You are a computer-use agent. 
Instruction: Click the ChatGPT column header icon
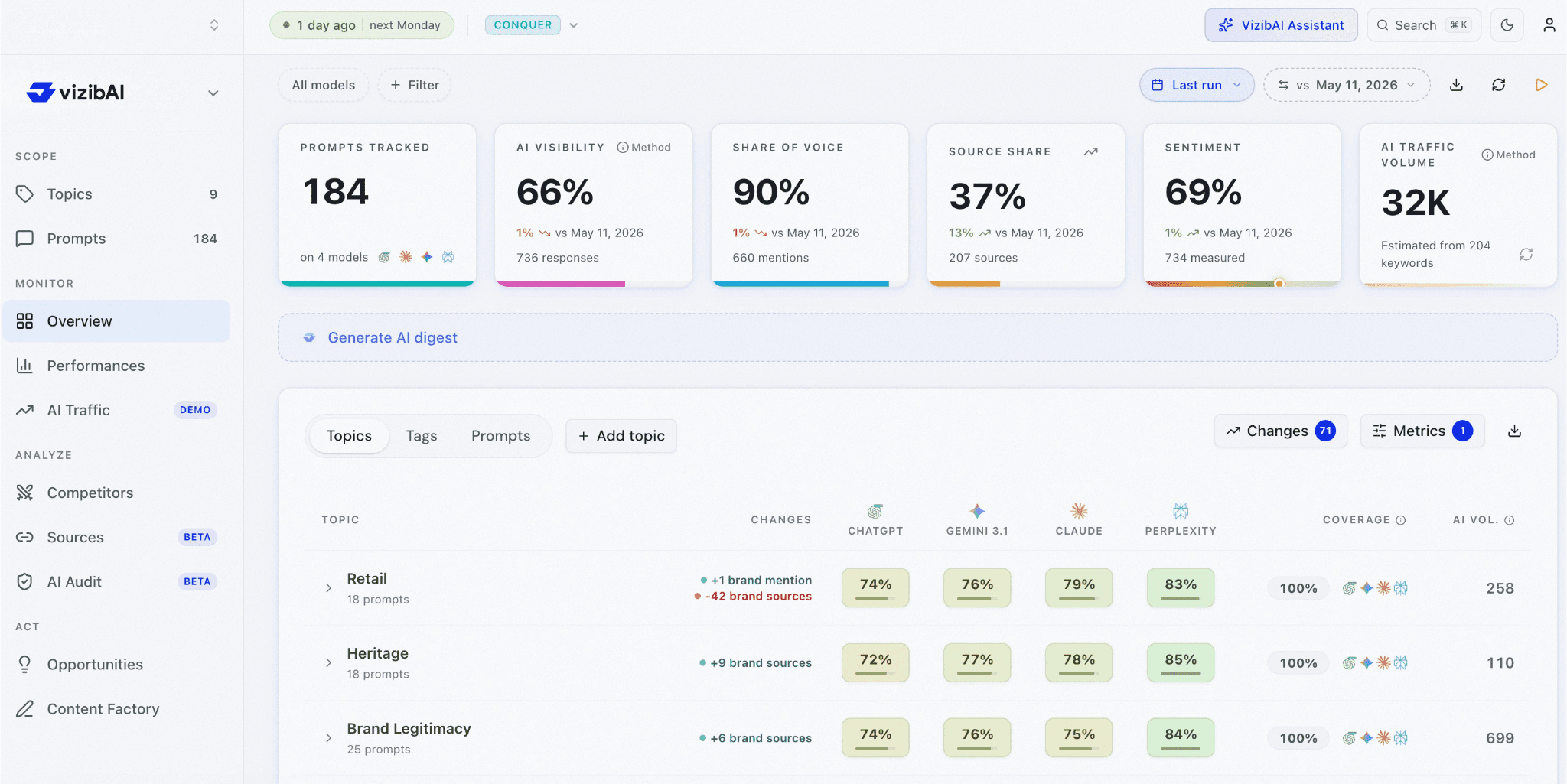point(875,511)
